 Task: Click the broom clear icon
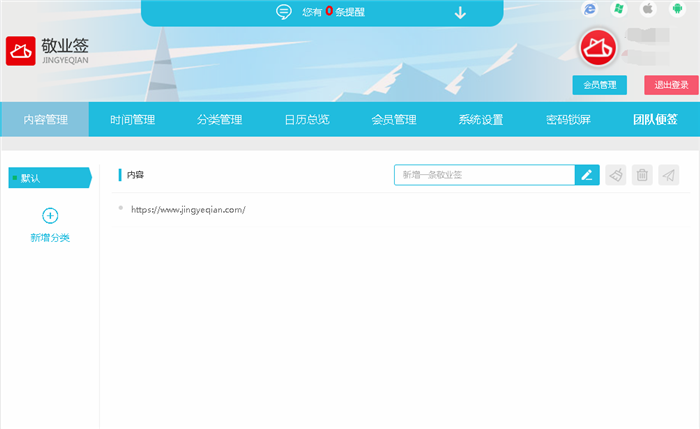coord(616,175)
